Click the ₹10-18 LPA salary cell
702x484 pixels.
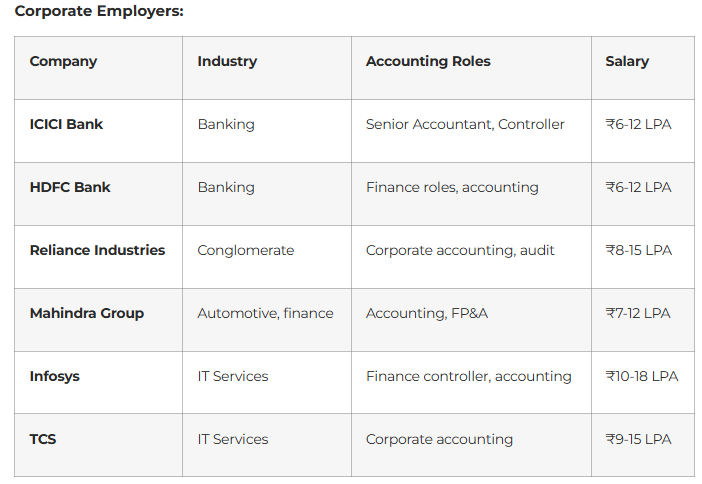tap(642, 376)
